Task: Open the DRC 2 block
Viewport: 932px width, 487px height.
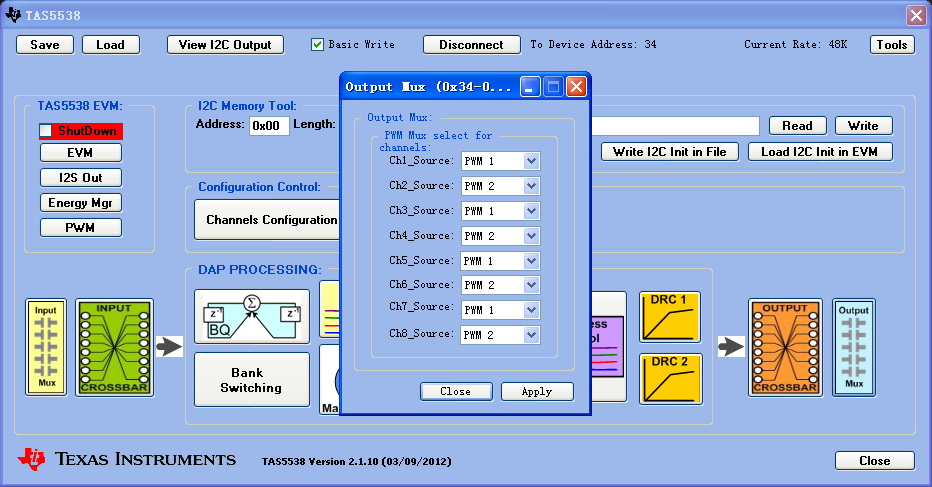Action: [x=670, y=379]
